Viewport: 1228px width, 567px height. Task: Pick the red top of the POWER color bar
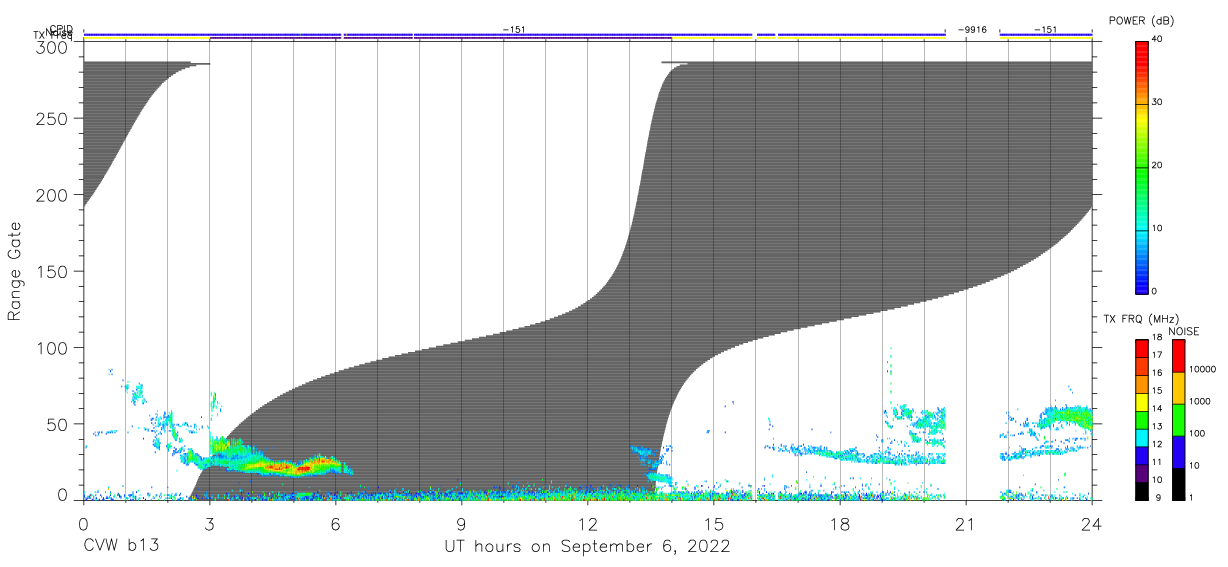point(1143,55)
